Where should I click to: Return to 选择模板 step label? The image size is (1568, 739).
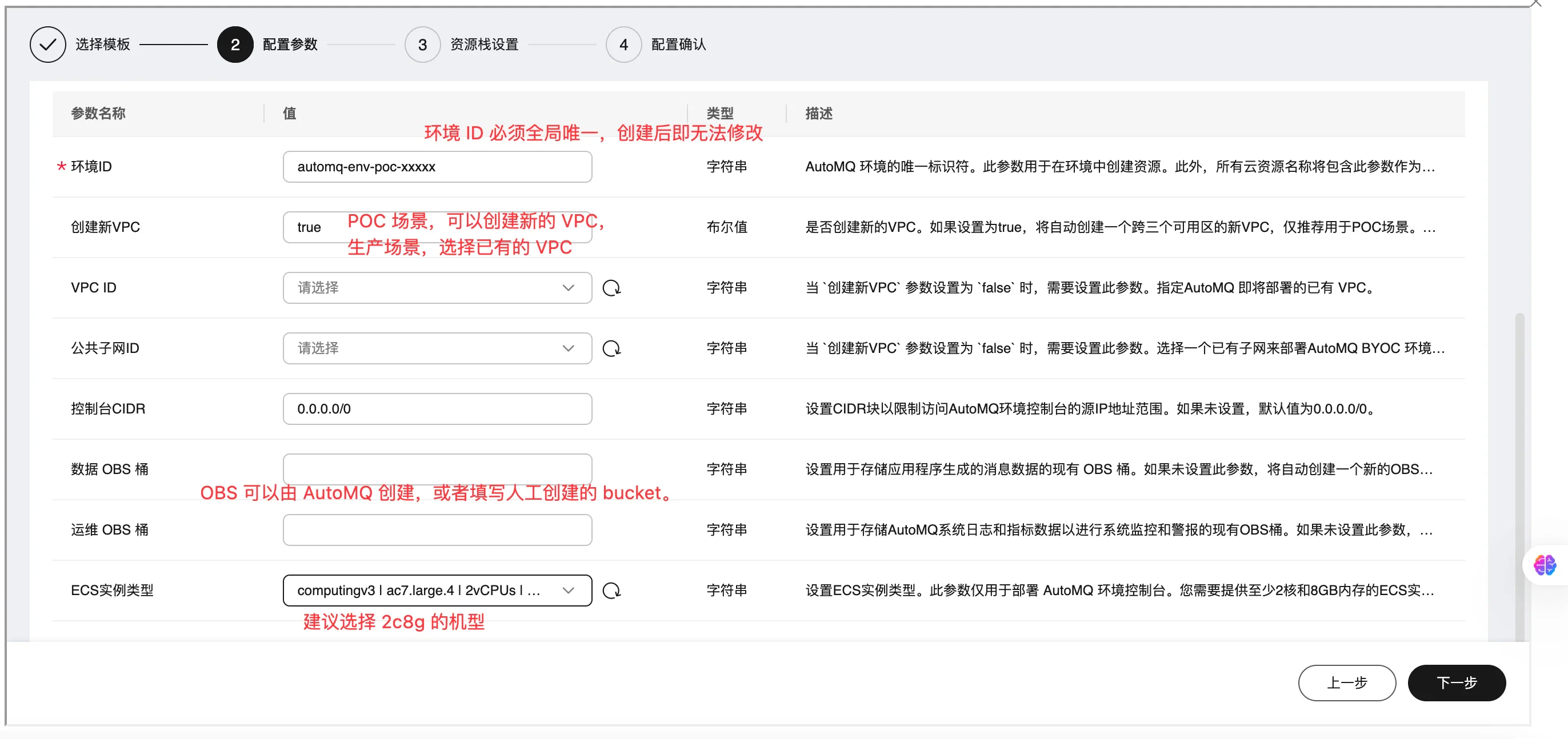pyautogui.click(x=102, y=45)
